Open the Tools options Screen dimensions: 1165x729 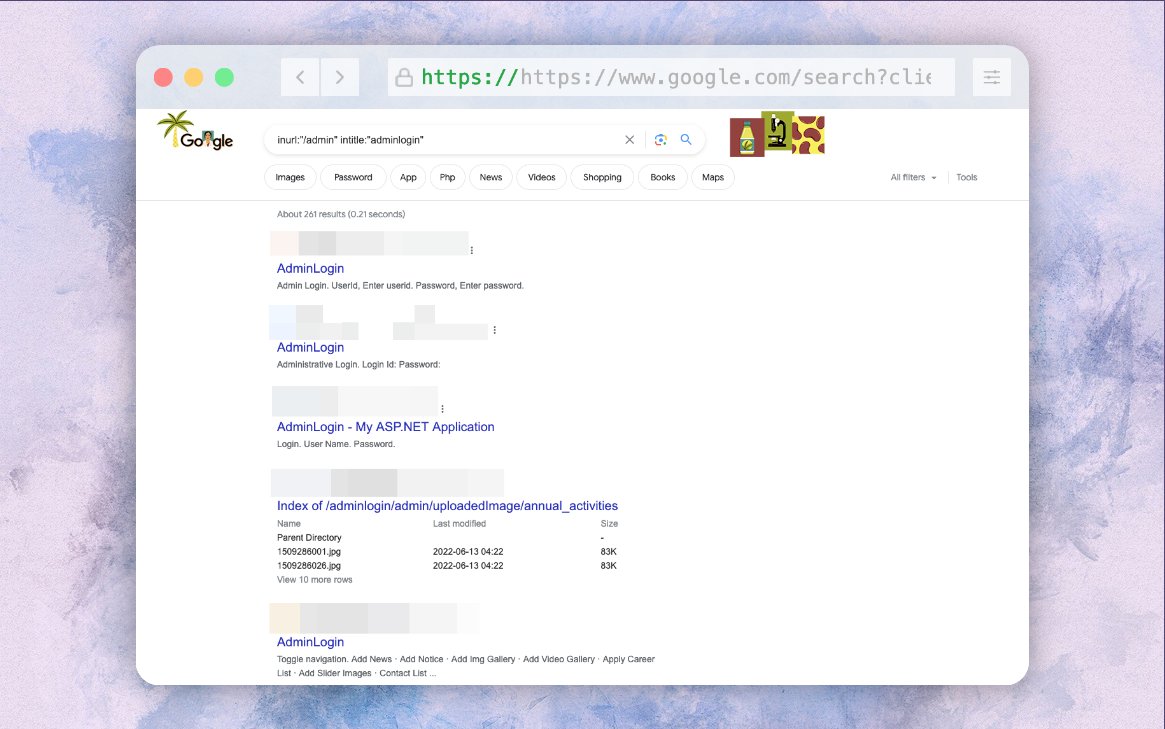967,178
